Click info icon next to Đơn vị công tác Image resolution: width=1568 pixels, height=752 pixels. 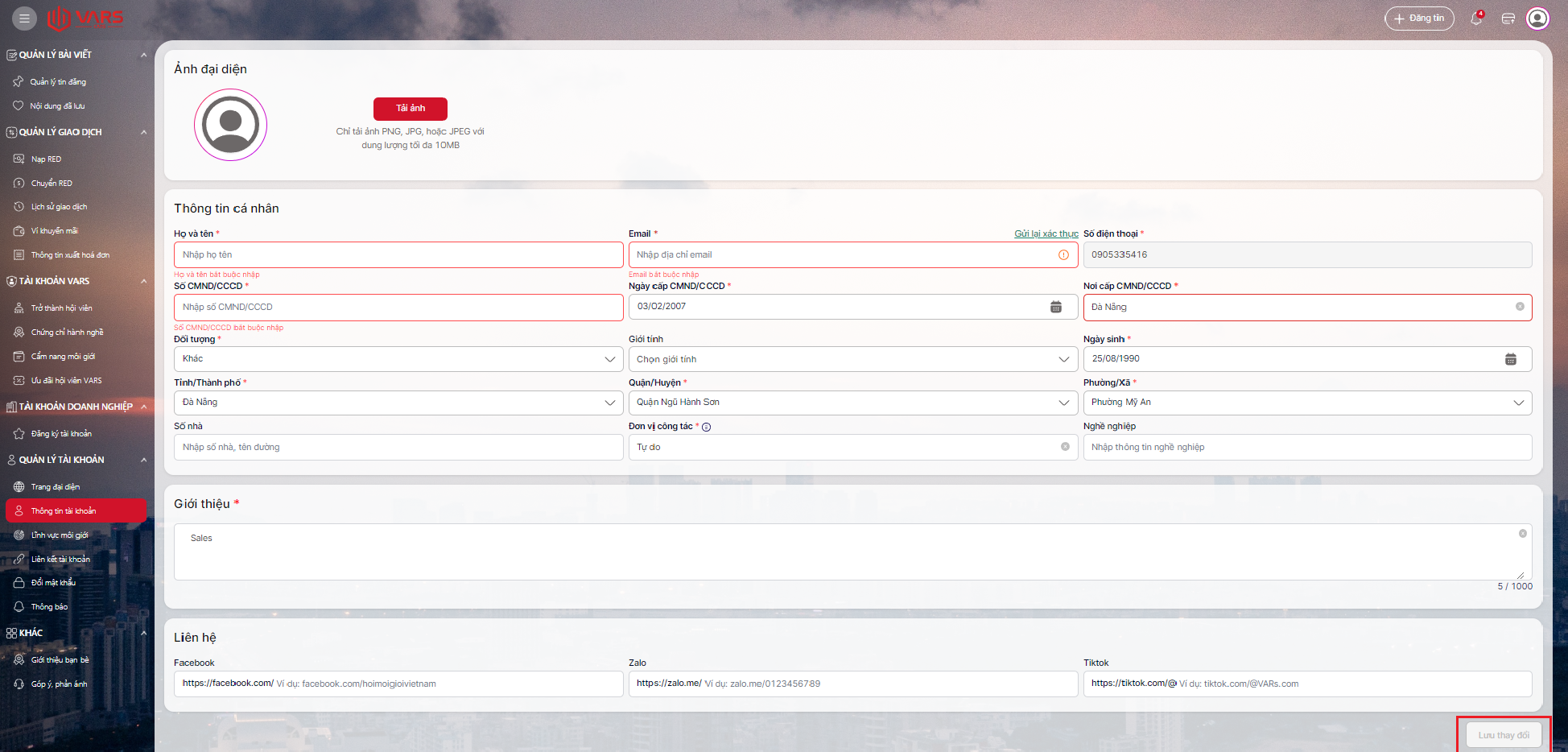click(x=706, y=427)
